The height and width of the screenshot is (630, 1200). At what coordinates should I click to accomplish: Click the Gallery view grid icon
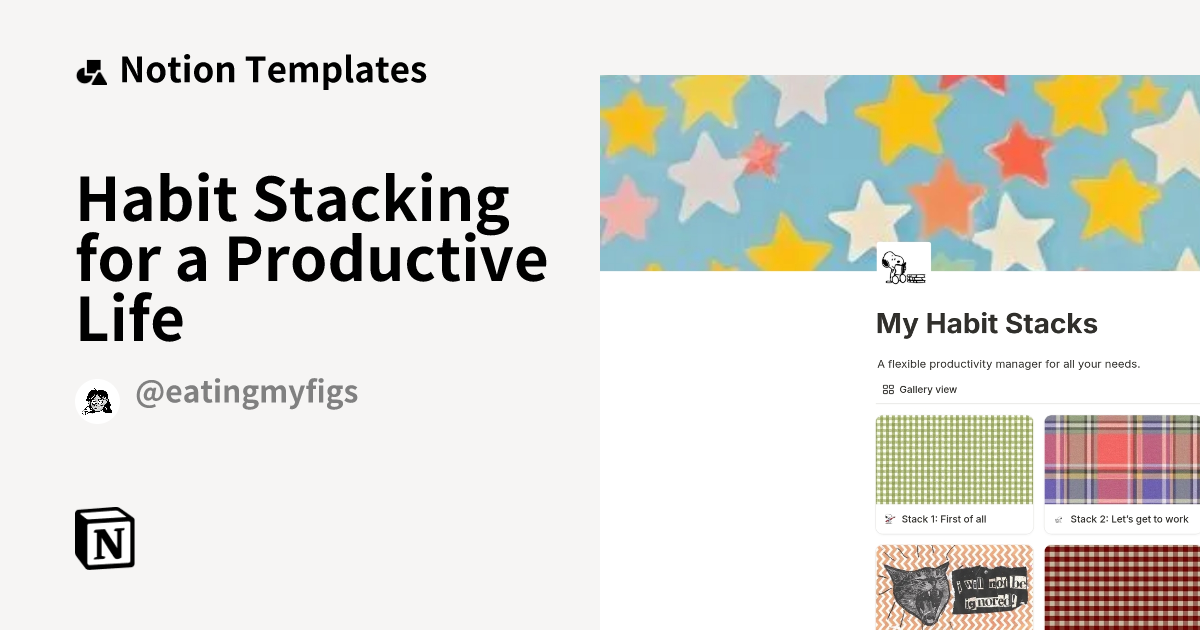pos(889,389)
